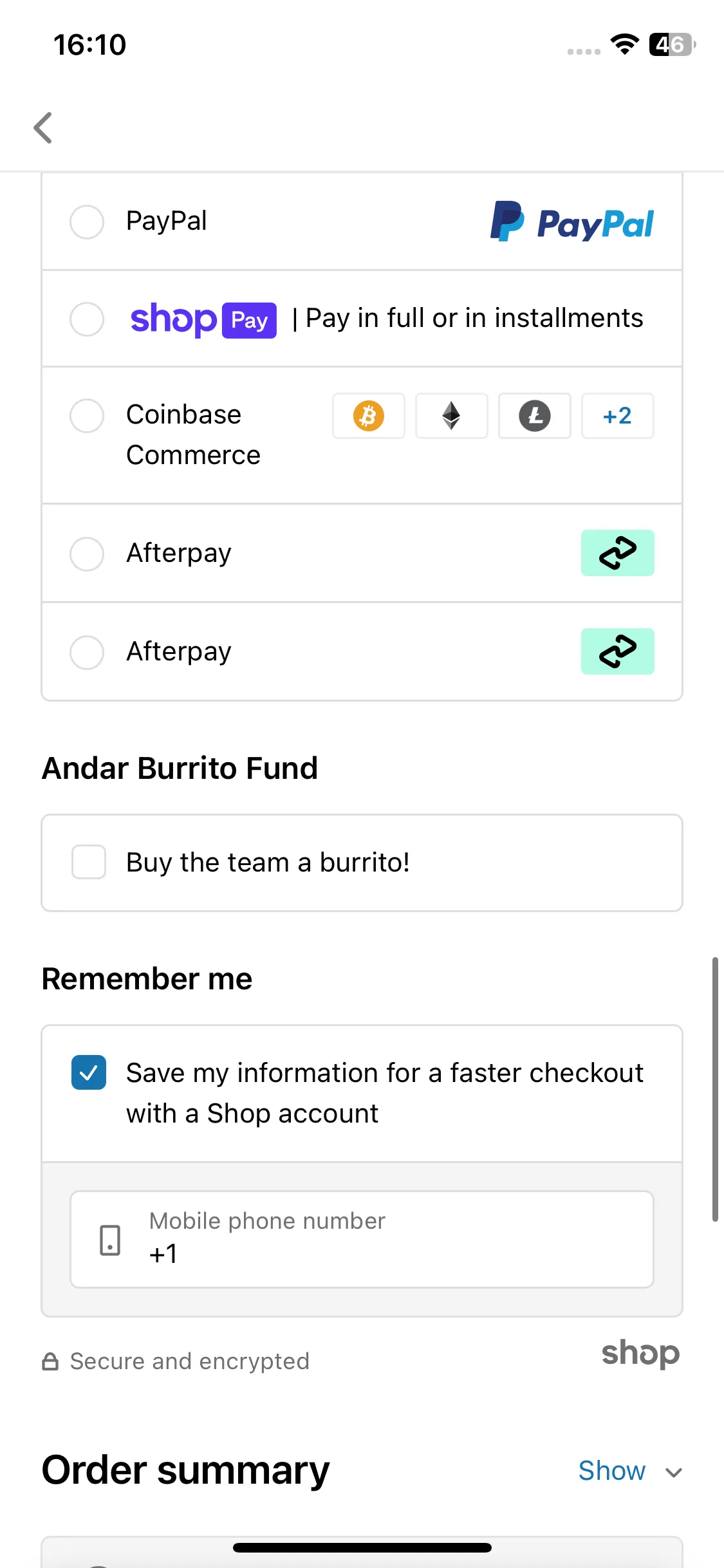Select the Coinbase Commerce radio button

(x=87, y=416)
